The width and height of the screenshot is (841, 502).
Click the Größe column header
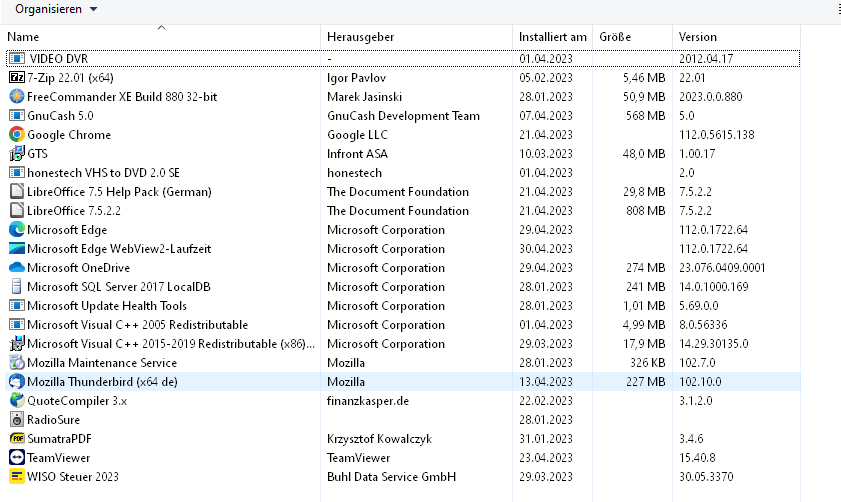click(632, 37)
